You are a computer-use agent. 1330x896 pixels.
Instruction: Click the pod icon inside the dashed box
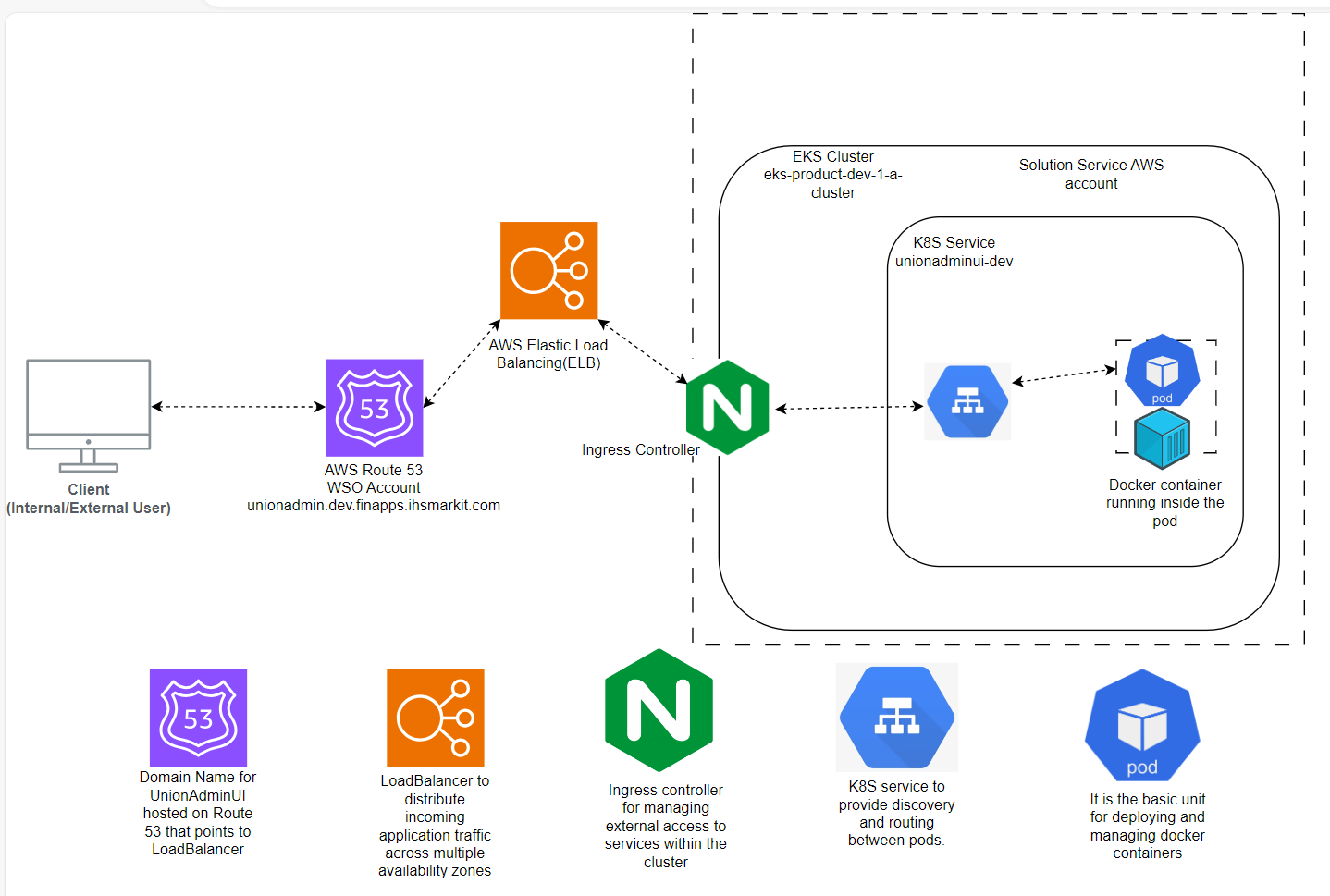pyautogui.click(x=1163, y=370)
